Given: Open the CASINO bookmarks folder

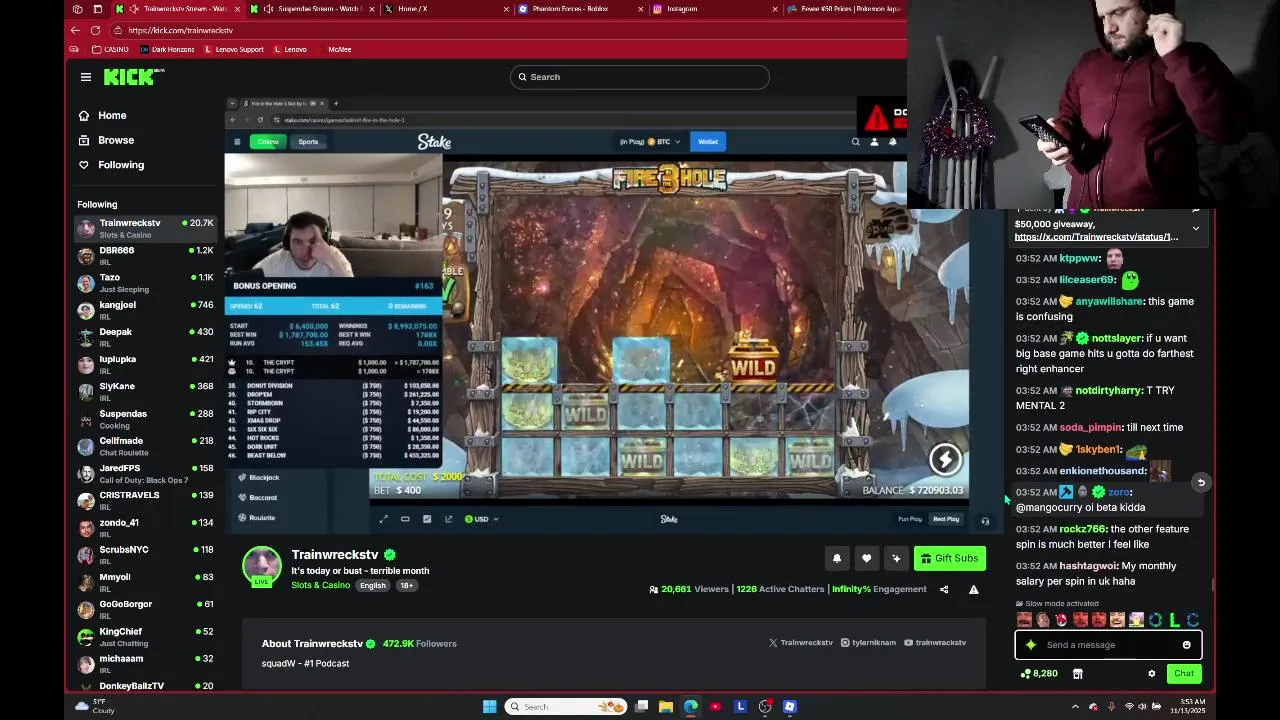Looking at the screenshot, I should [x=110, y=49].
